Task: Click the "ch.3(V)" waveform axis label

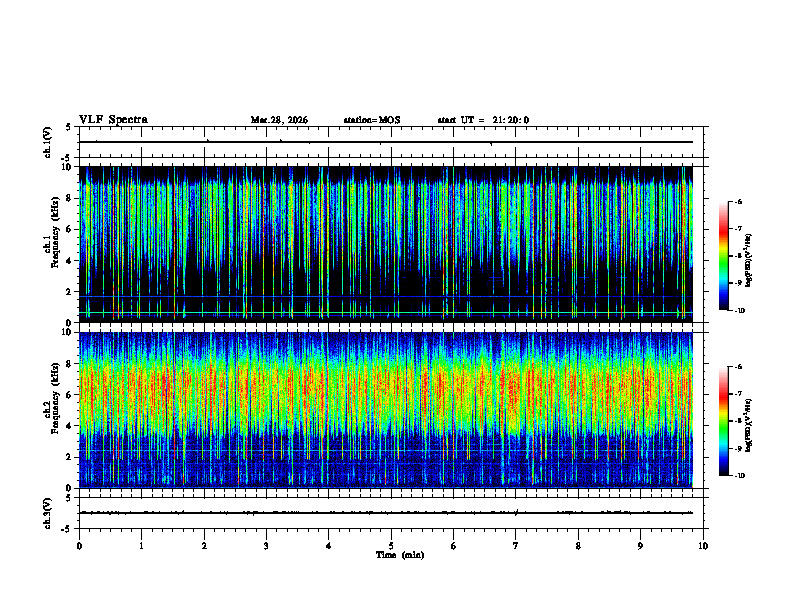Action: 47,513
